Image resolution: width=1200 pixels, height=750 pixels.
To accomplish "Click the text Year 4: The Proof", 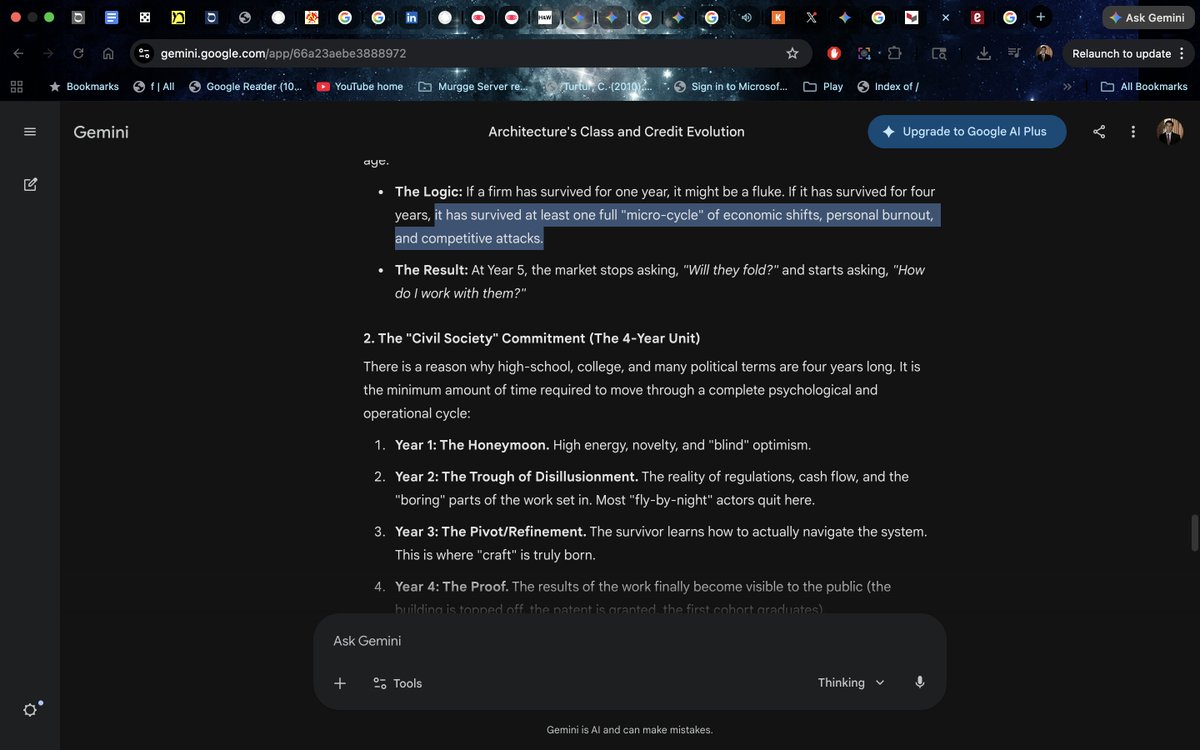I will click(x=452, y=587).
